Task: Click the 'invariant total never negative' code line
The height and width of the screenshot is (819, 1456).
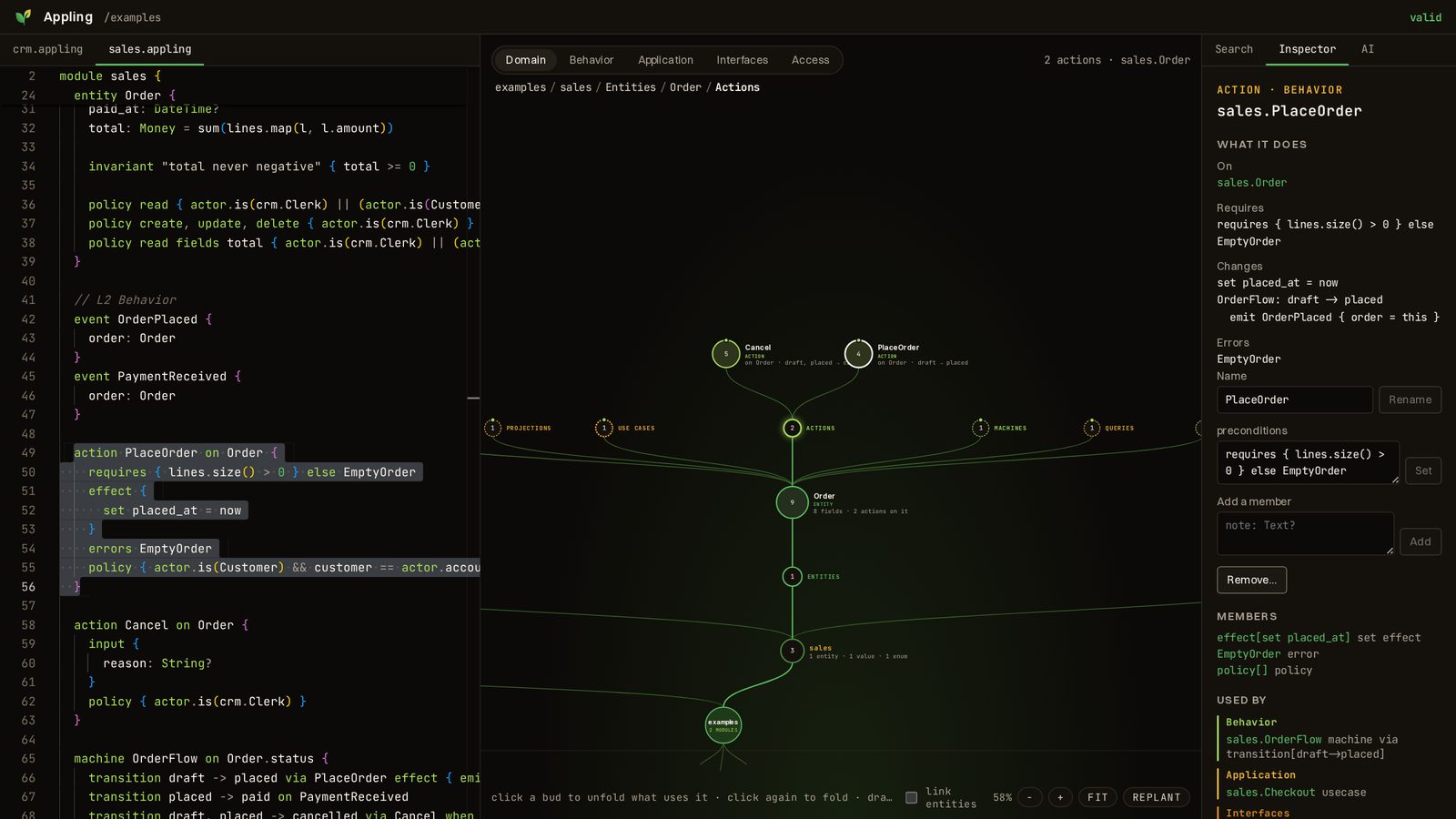Action: (258, 167)
